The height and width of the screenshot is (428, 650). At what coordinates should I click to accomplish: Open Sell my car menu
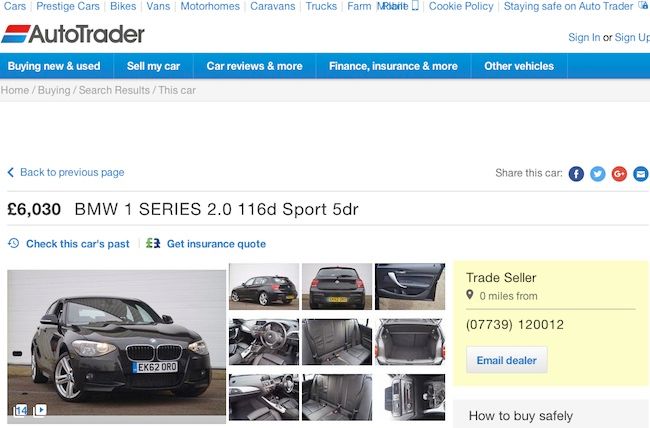(153, 66)
